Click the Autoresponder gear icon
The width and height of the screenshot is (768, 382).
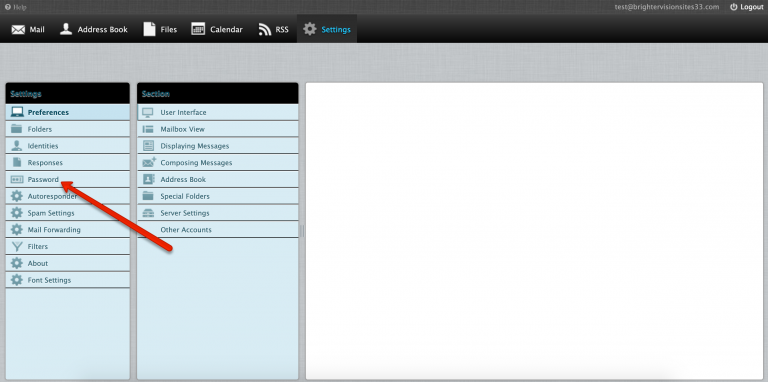(x=17, y=196)
